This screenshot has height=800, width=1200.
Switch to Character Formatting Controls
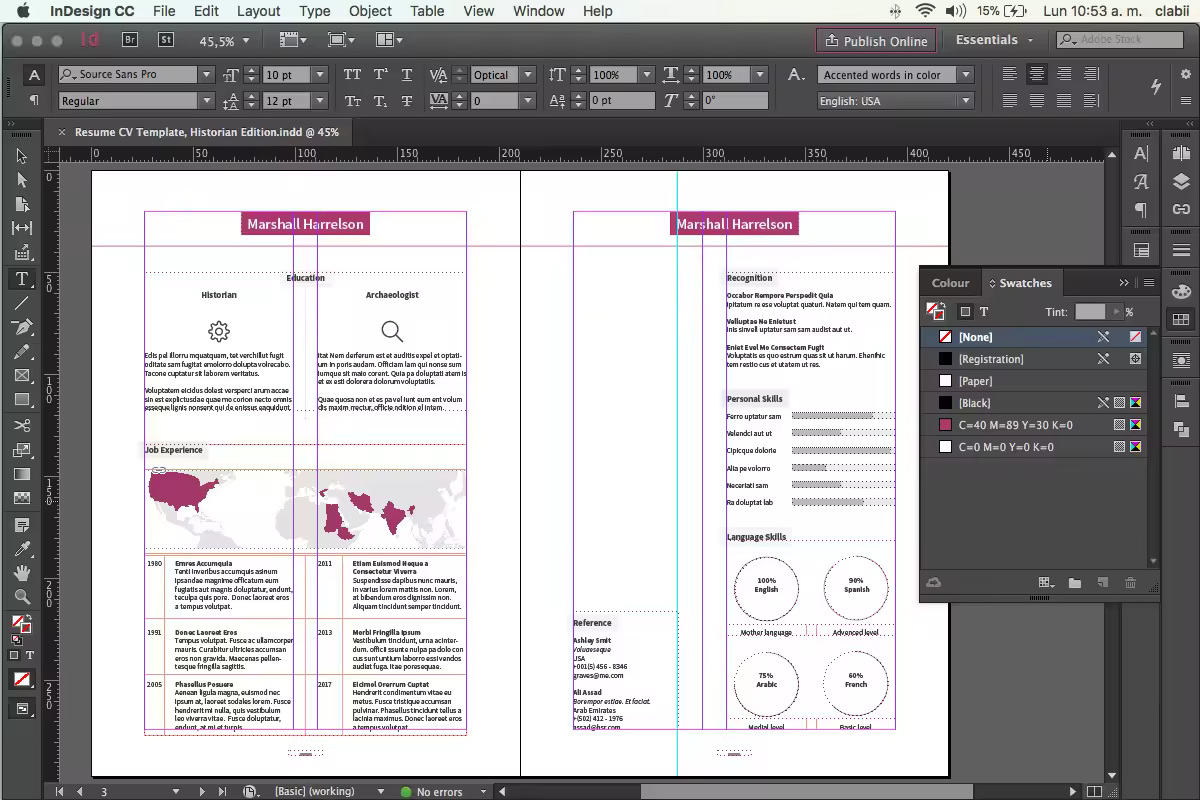(34, 75)
